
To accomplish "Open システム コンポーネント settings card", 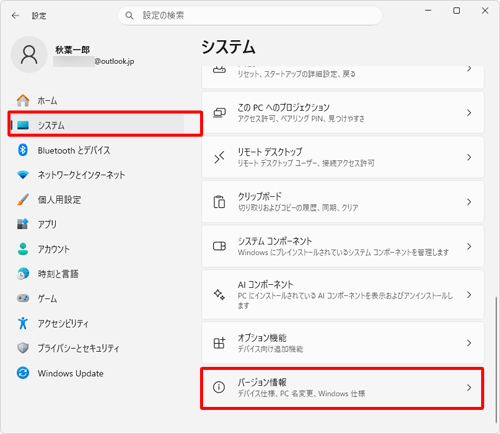I will [343, 246].
